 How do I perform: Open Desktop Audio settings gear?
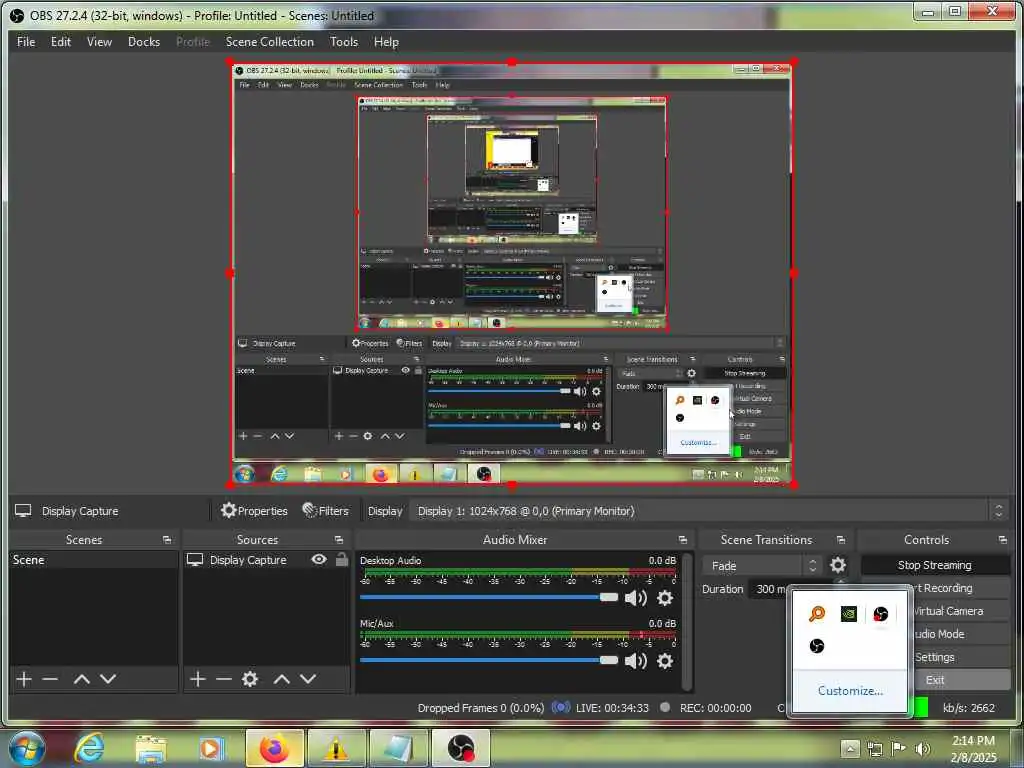(x=665, y=598)
